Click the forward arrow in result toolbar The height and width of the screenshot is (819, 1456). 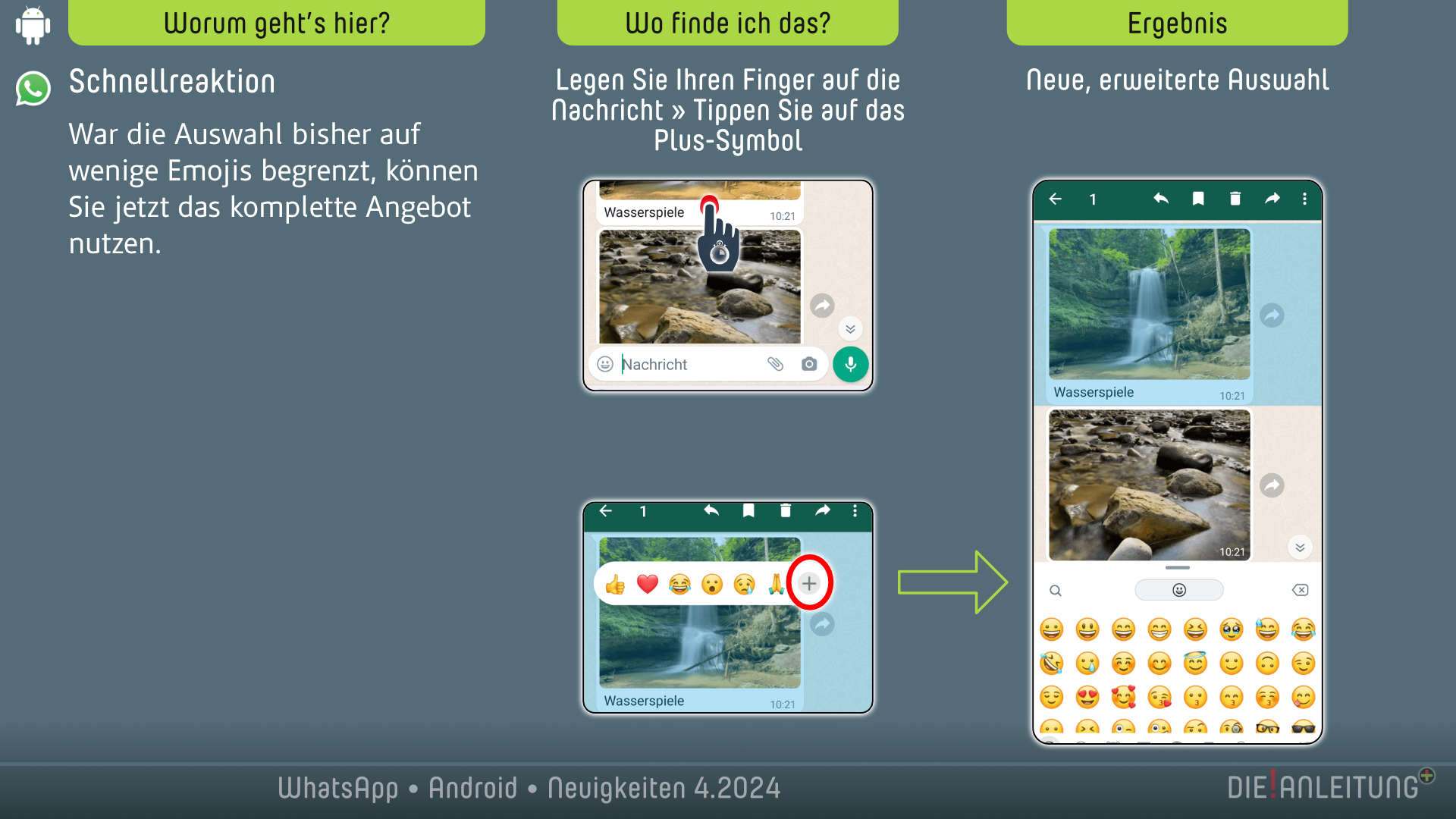(x=1272, y=199)
